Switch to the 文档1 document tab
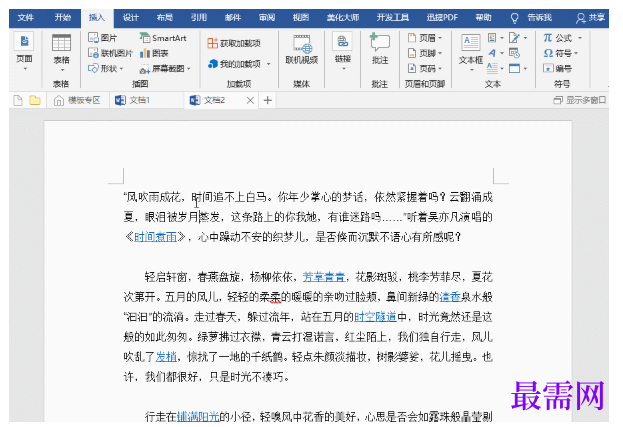Viewport: 623px width, 427px height. click(x=132, y=100)
